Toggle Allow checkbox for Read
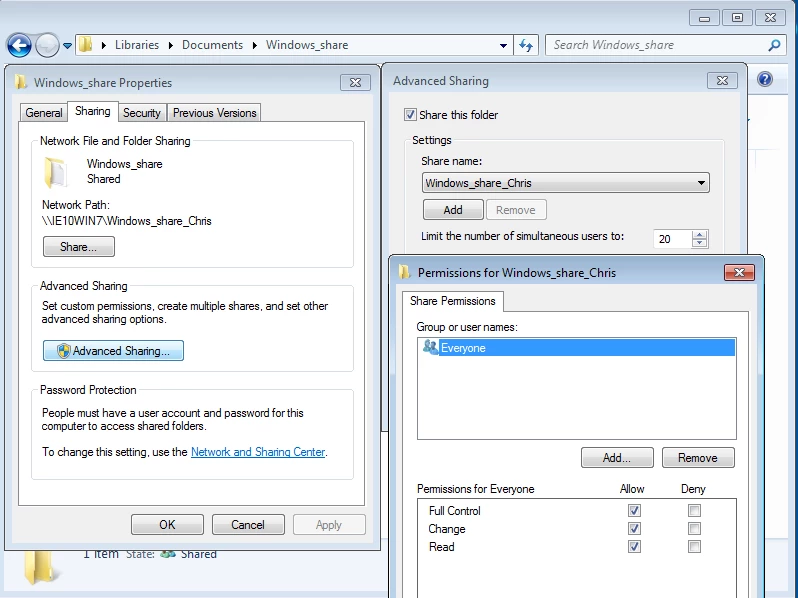This screenshot has width=798, height=598. tap(634, 547)
